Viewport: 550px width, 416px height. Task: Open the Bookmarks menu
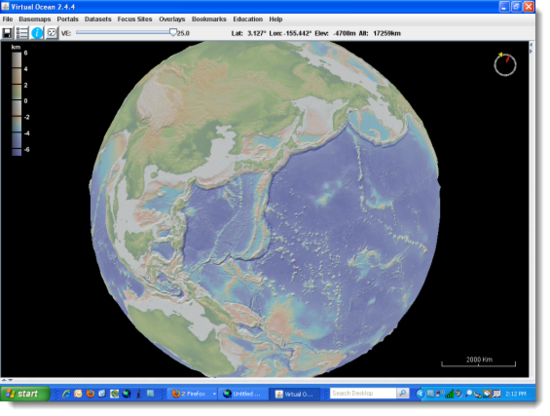coord(209,19)
